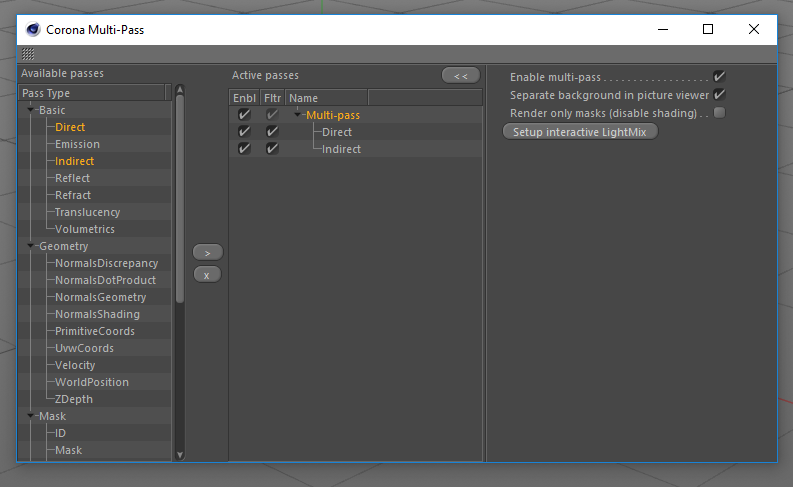Select Indirect in Active passes list
Screen dimensions: 793x487
341,149
